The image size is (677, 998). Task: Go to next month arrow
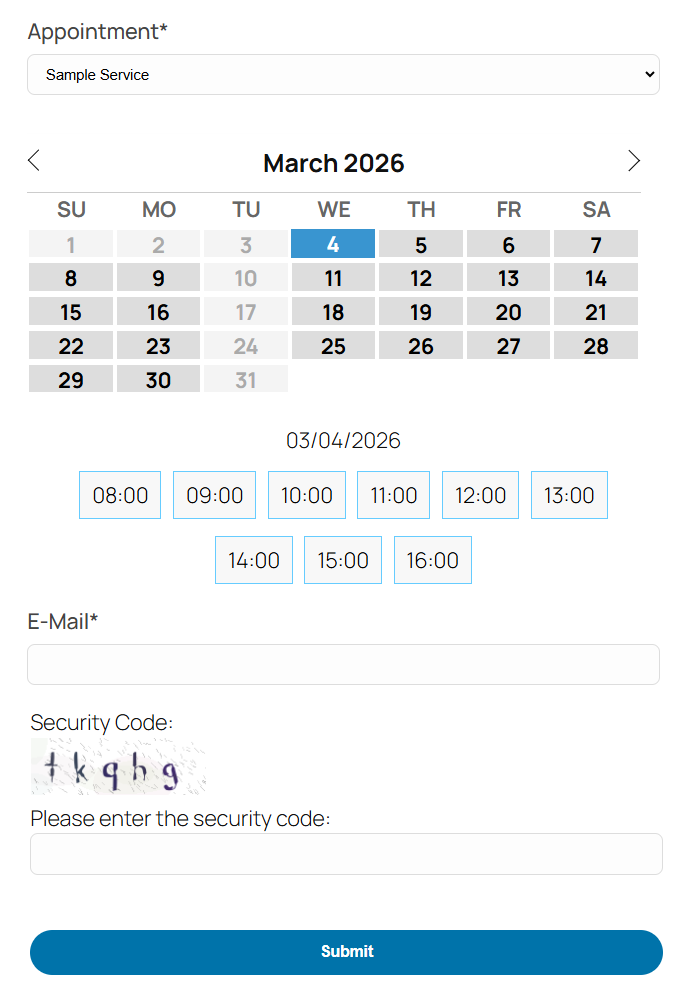point(633,161)
